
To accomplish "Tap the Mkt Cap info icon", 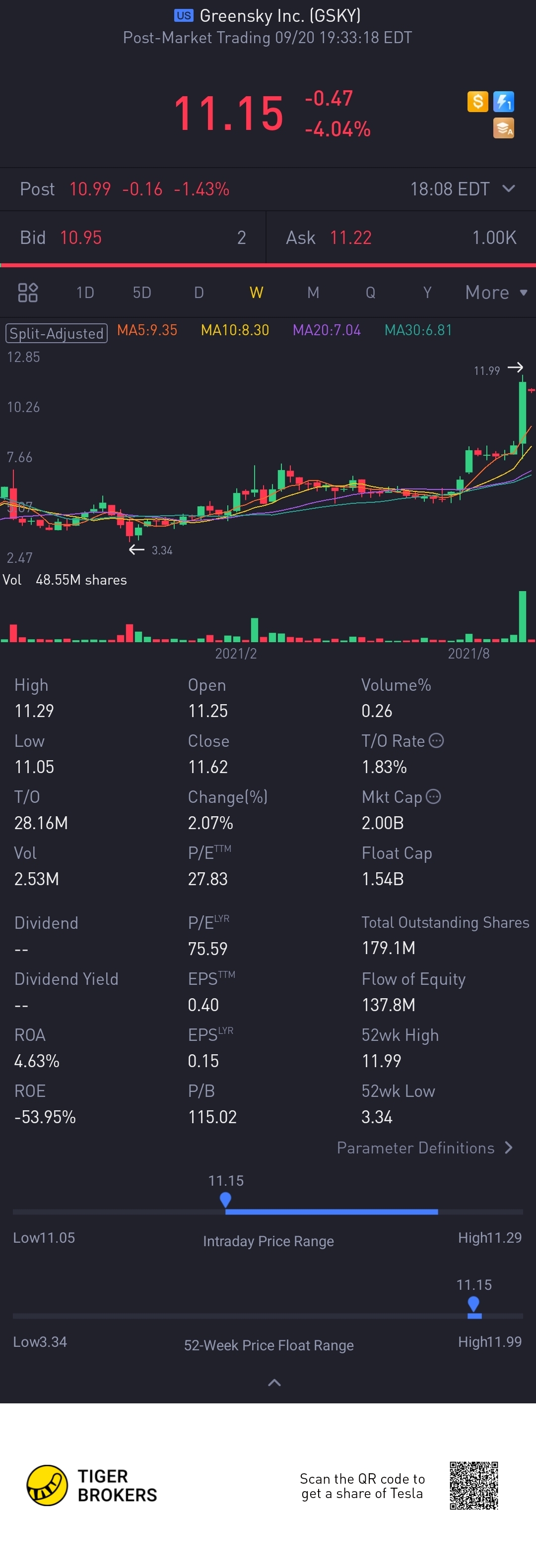I will click(x=433, y=796).
